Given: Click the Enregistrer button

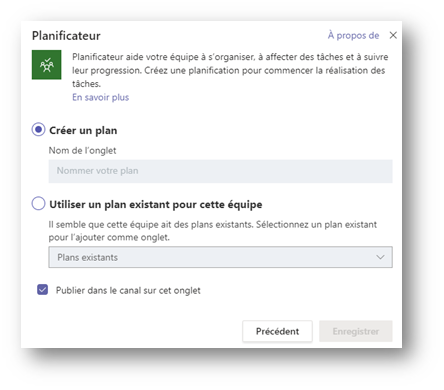Looking at the screenshot, I should (x=356, y=331).
